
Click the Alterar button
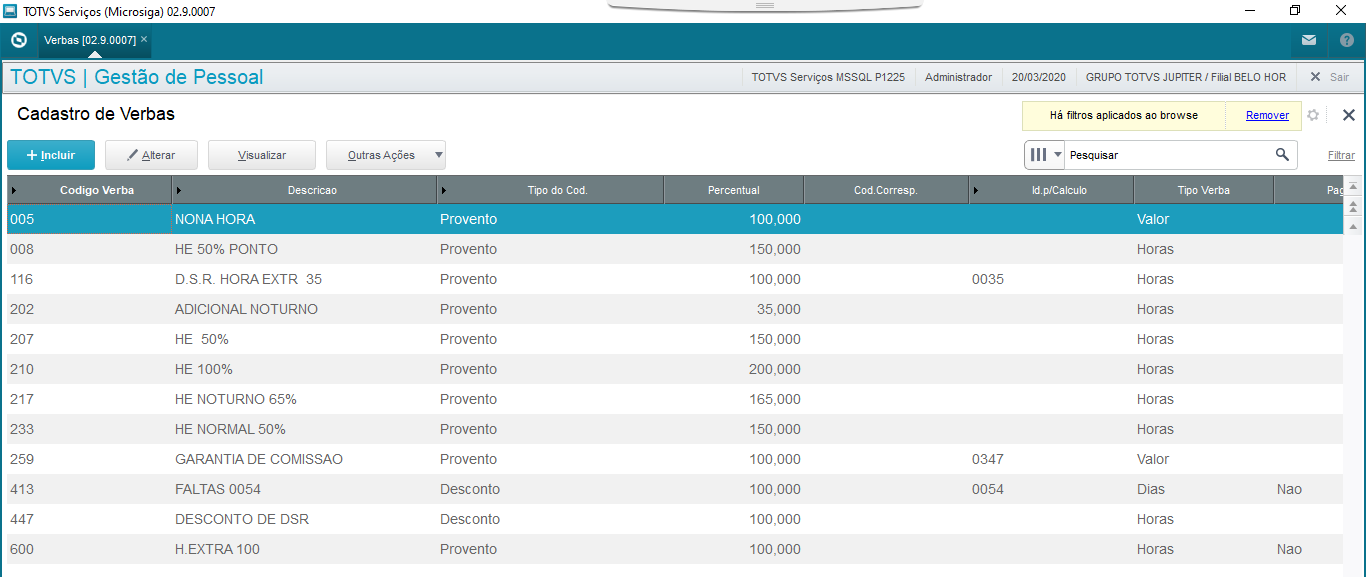click(151, 155)
